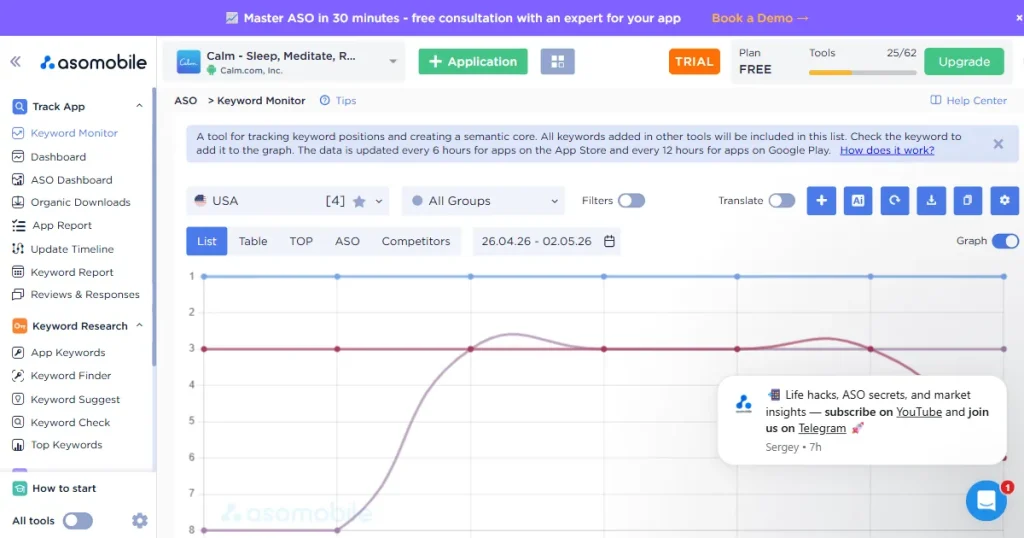Click the Tools usage progress bar
Image resolution: width=1024 pixels, height=538 pixels.
pyautogui.click(x=862, y=72)
